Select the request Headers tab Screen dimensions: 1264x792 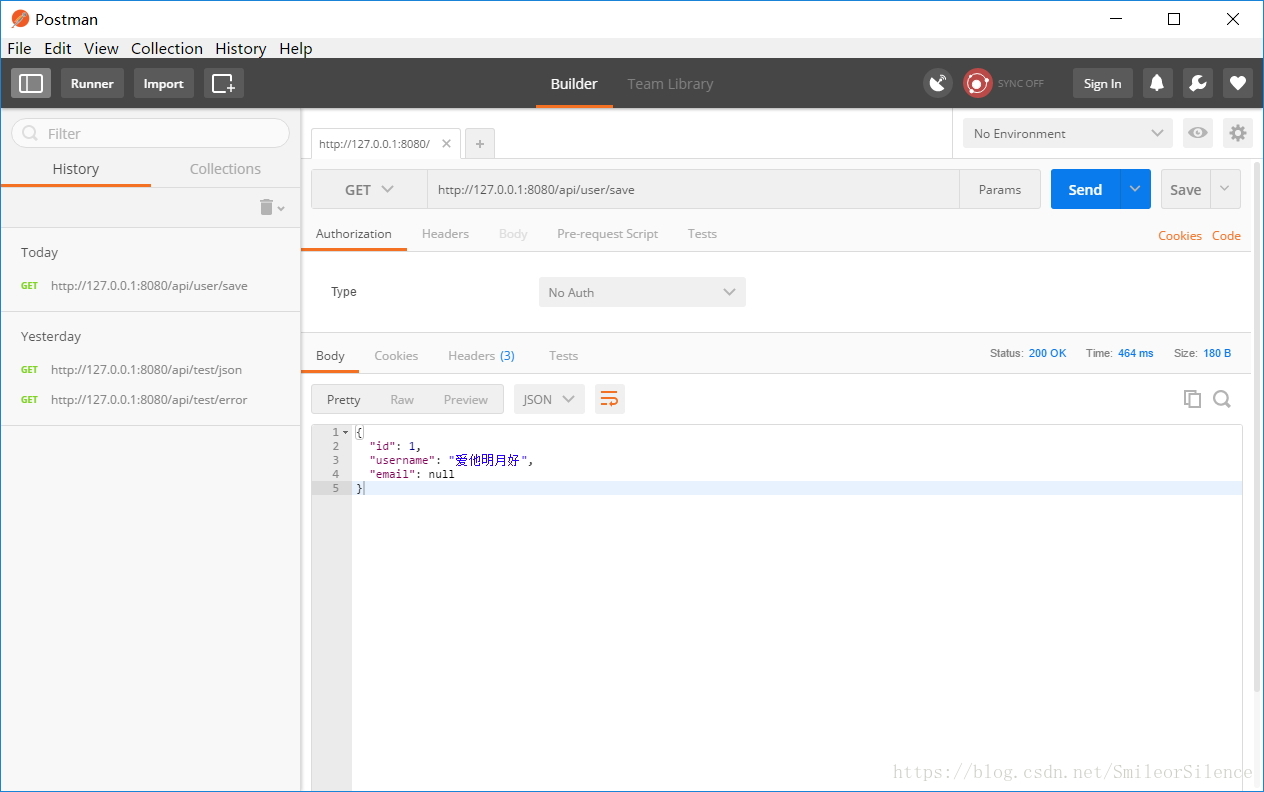pos(445,234)
